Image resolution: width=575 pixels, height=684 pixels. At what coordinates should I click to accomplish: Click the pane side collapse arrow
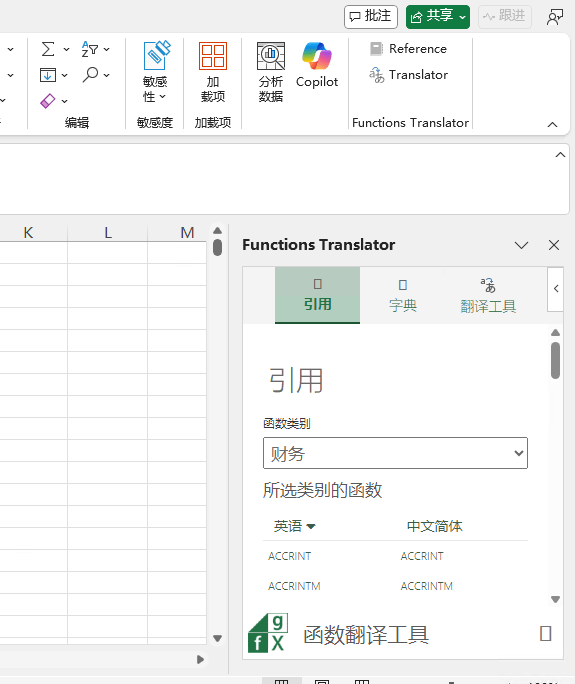tap(556, 289)
